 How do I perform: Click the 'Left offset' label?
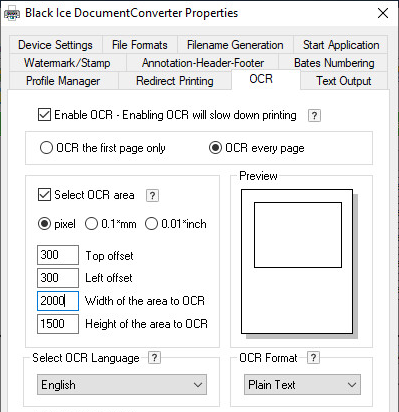point(109,278)
